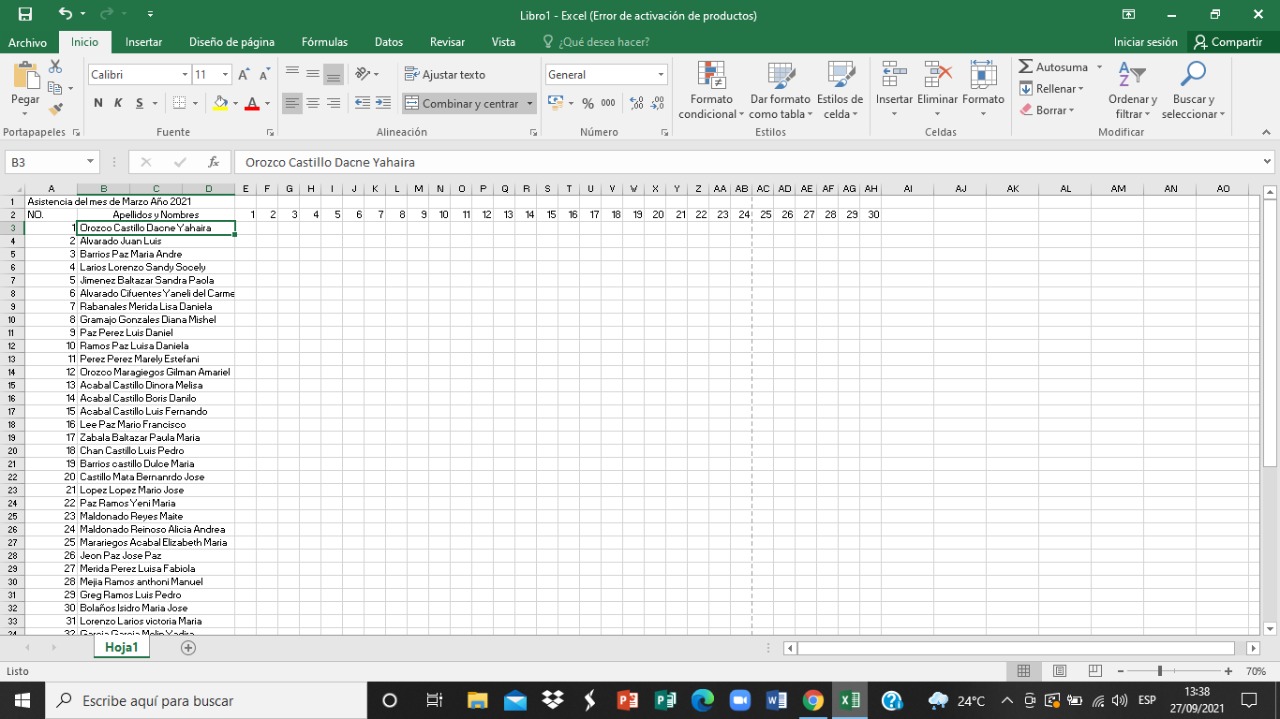Align cell text left
Viewport: 1280px width, 719px height.
(292, 103)
